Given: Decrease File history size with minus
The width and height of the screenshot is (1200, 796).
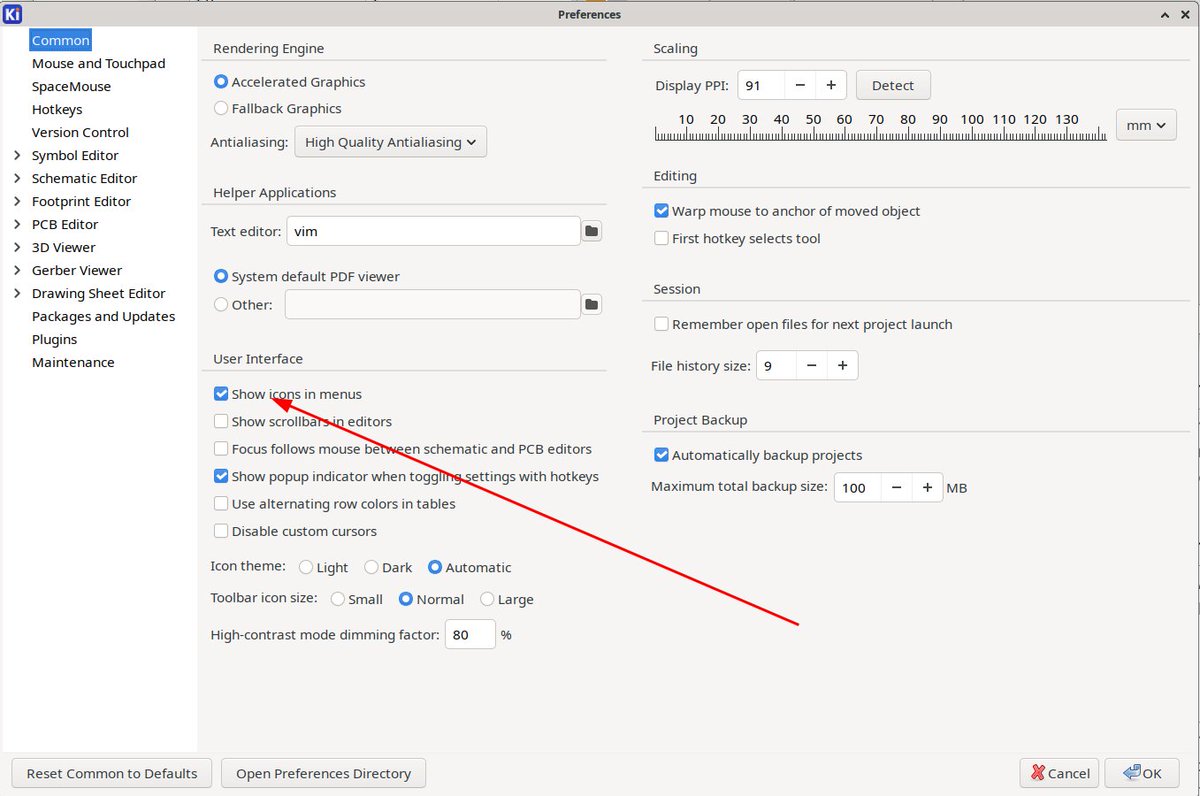Looking at the screenshot, I should [811, 366].
